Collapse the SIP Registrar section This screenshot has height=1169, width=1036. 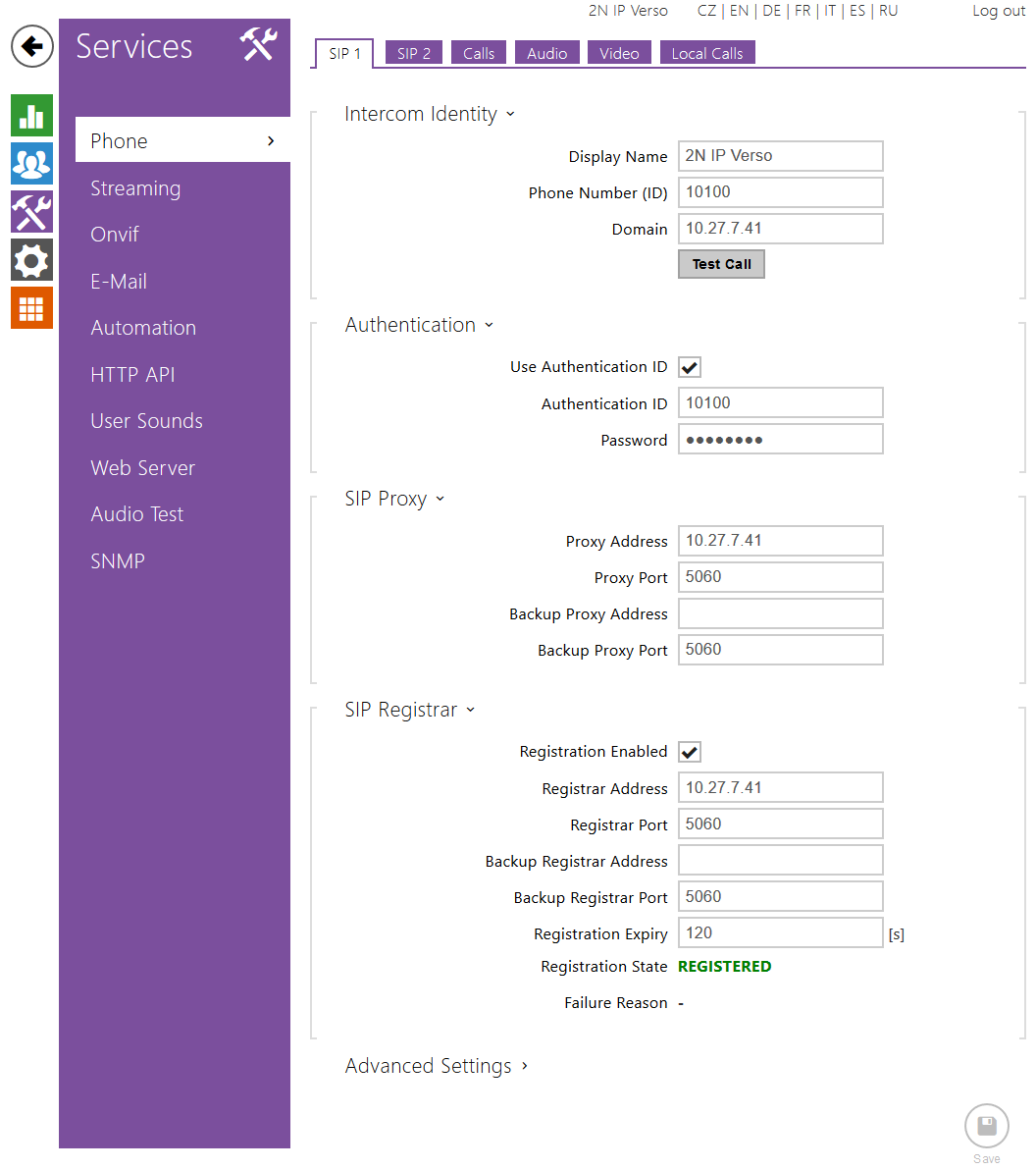click(409, 710)
